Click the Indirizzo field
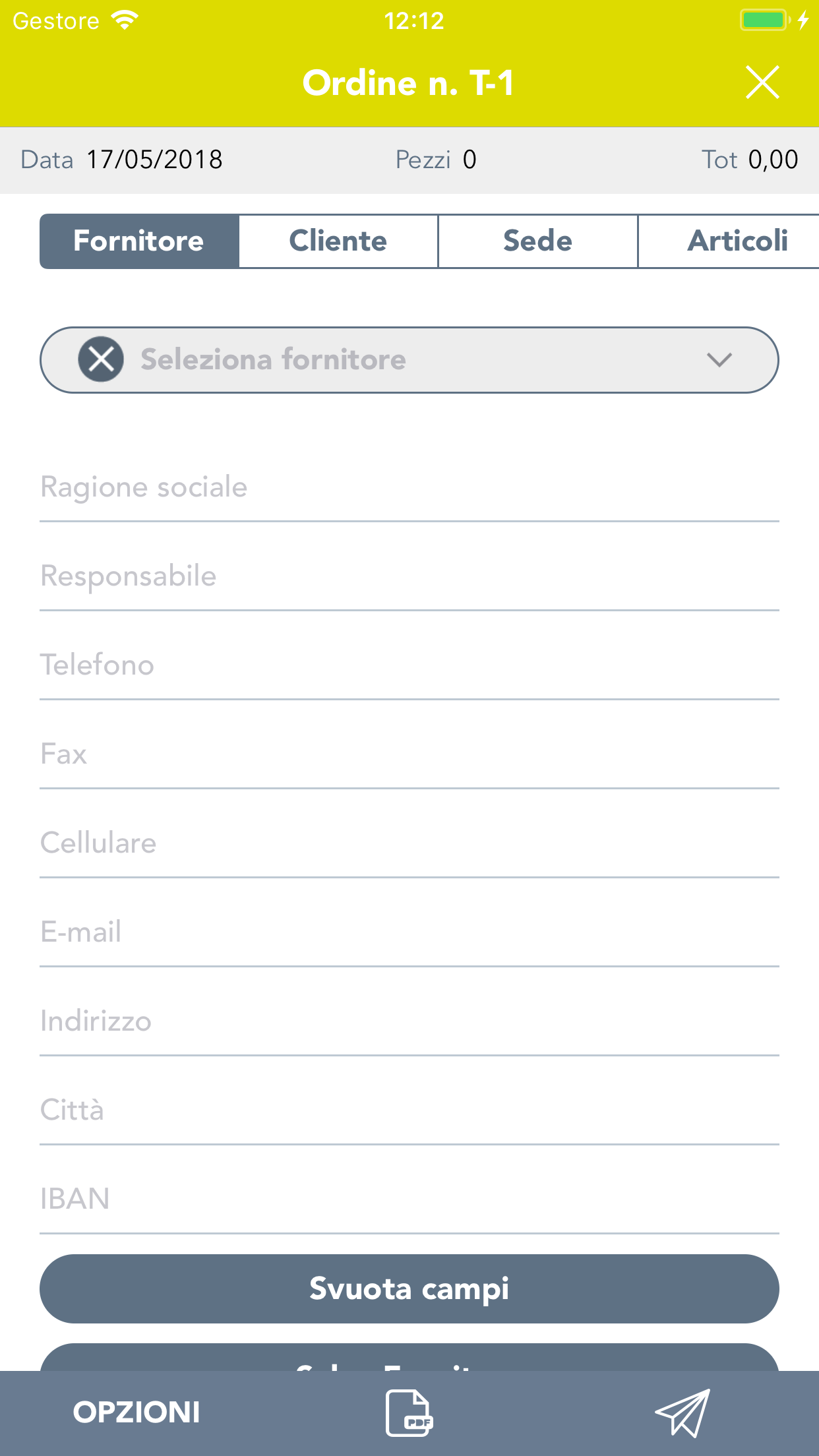This screenshot has height=1456, width=819. pyautogui.click(x=409, y=1022)
